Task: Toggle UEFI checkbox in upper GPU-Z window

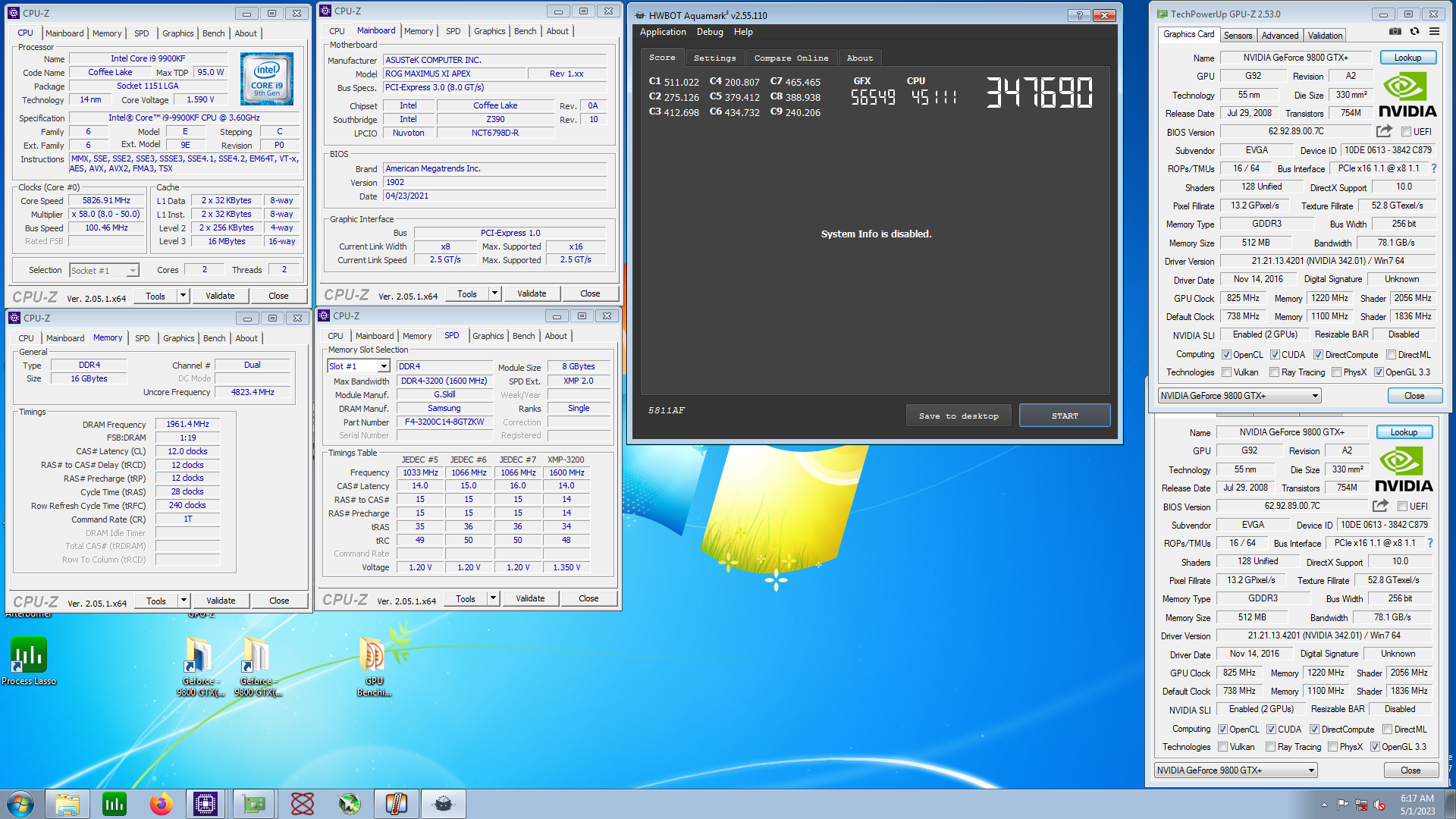Action: pos(1406,132)
